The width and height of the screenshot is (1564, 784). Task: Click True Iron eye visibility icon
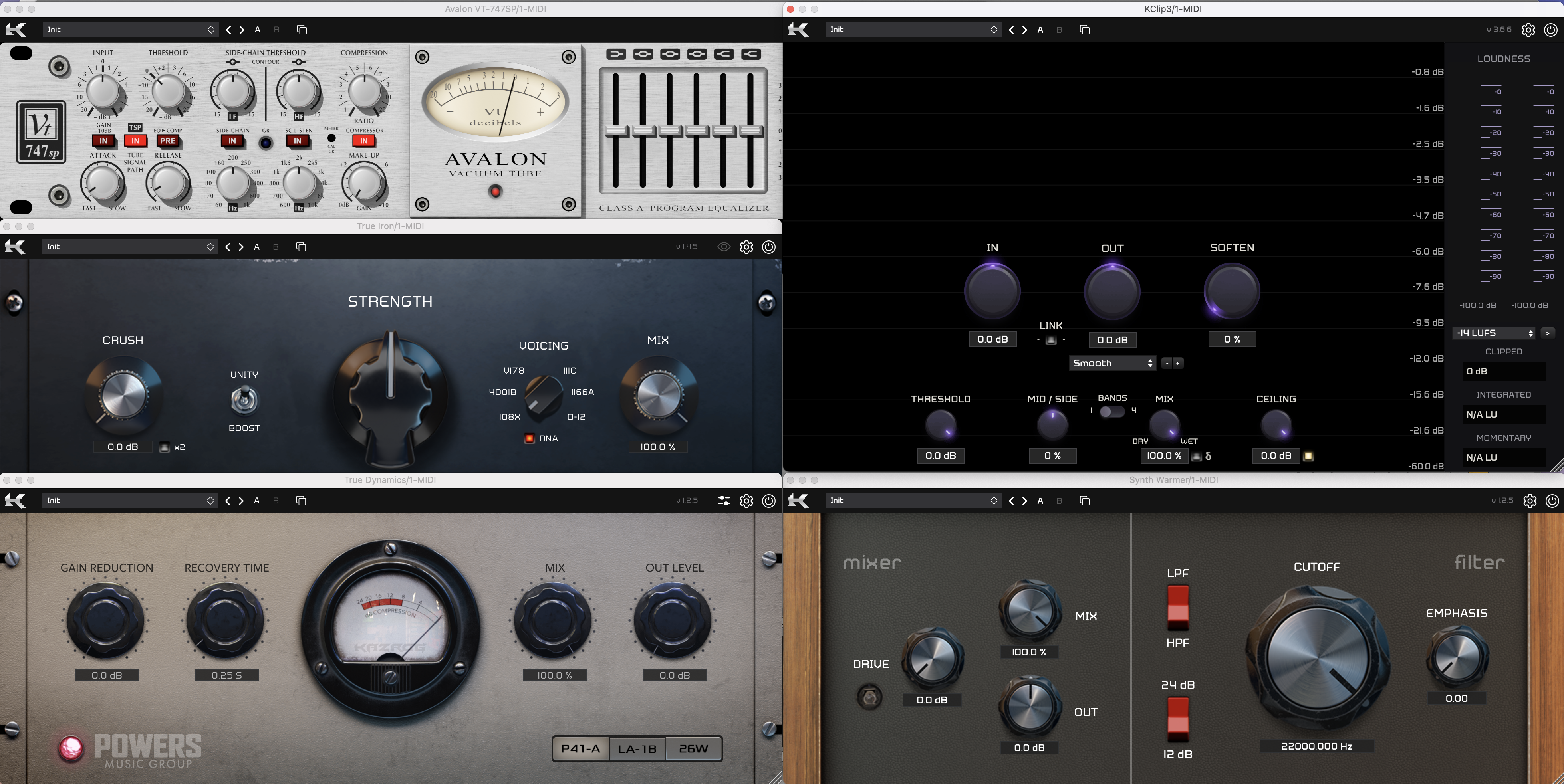724,247
